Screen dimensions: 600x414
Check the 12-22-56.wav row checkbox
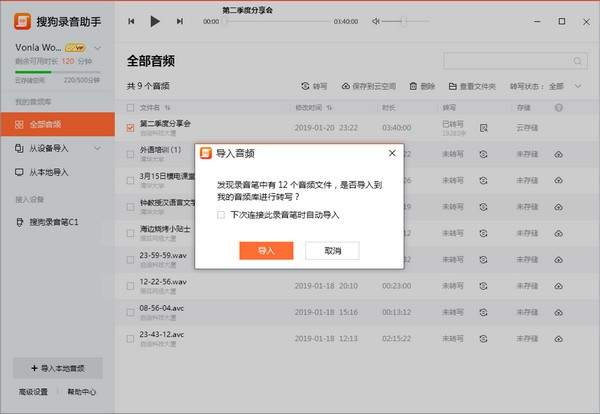pos(130,286)
